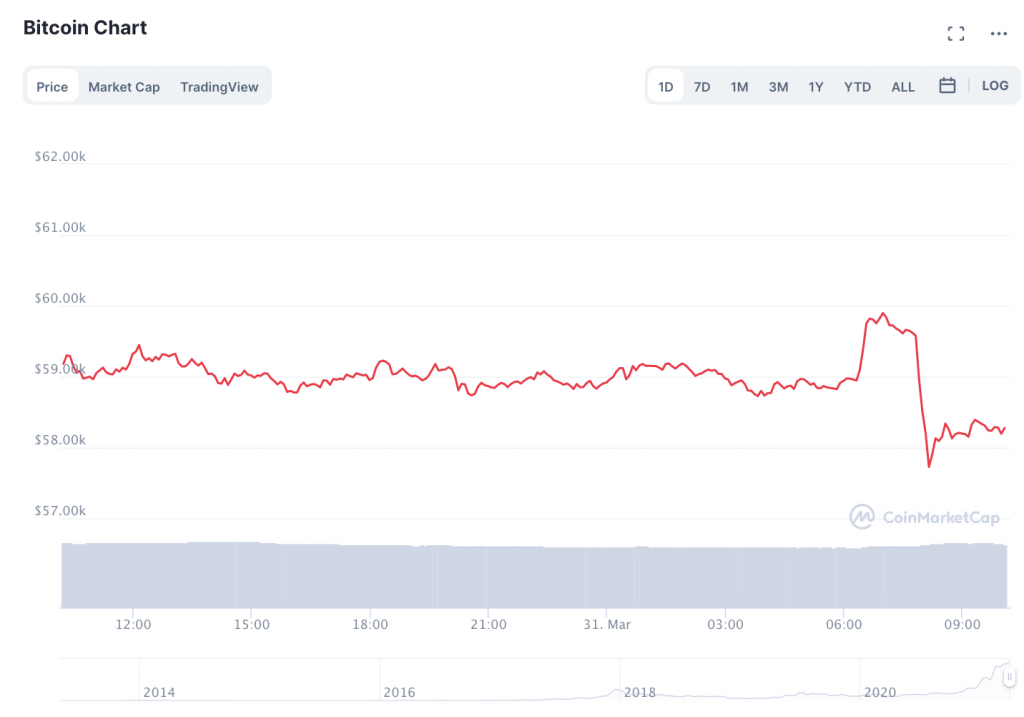Click 2018 on the timeline navigator
The image size is (1024, 717).
[x=639, y=692]
